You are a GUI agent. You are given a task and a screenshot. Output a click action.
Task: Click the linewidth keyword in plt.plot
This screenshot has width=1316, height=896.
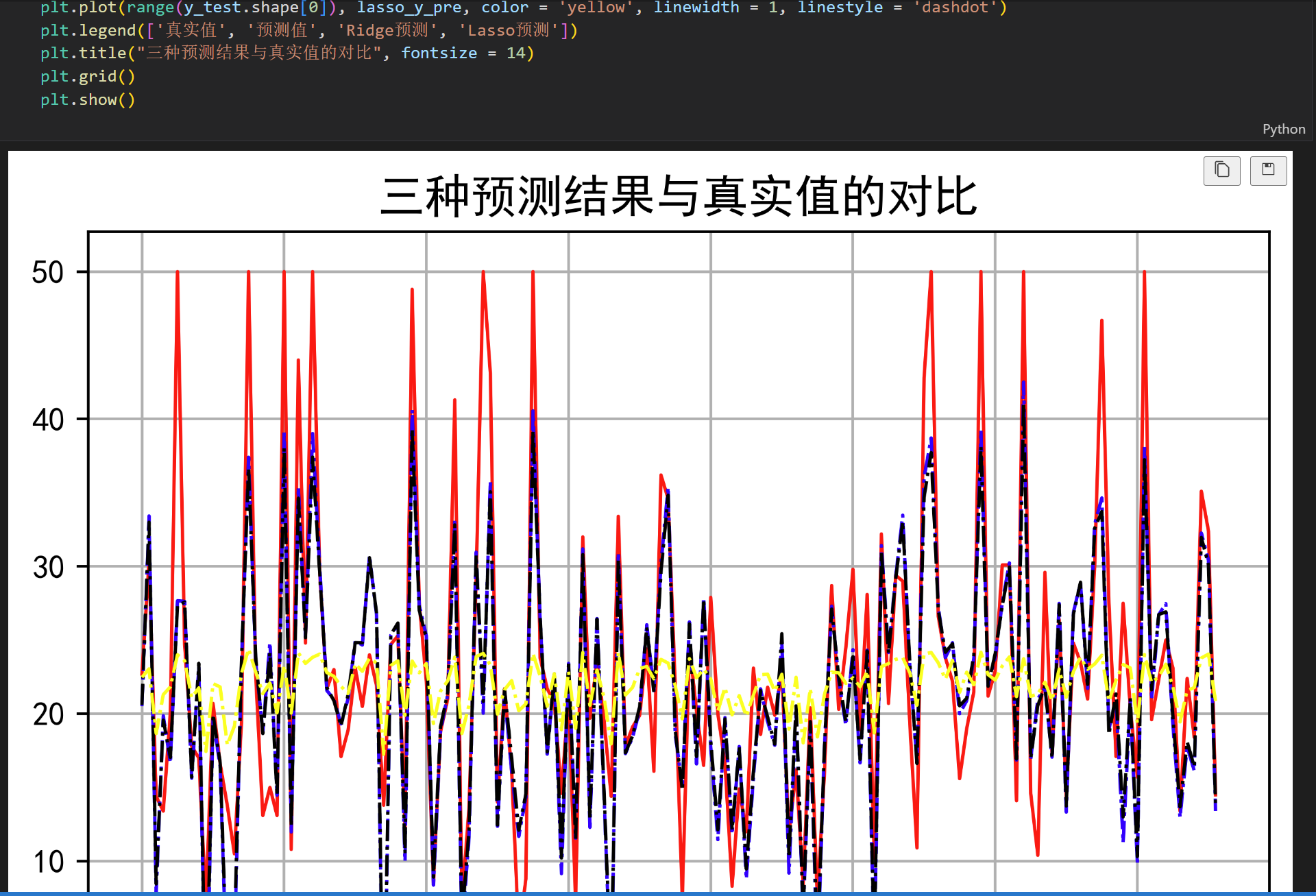pyautogui.click(x=696, y=8)
